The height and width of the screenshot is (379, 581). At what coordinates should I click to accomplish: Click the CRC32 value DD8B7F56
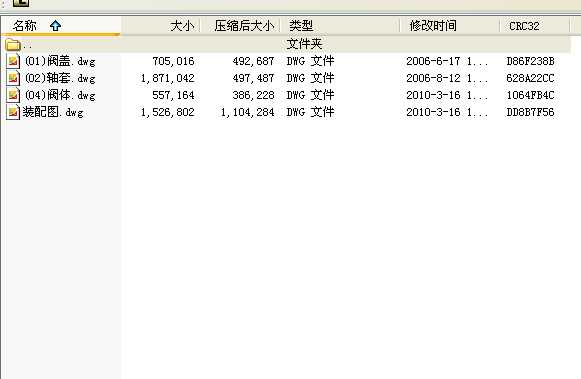pyautogui.click(x=531, y=112)
